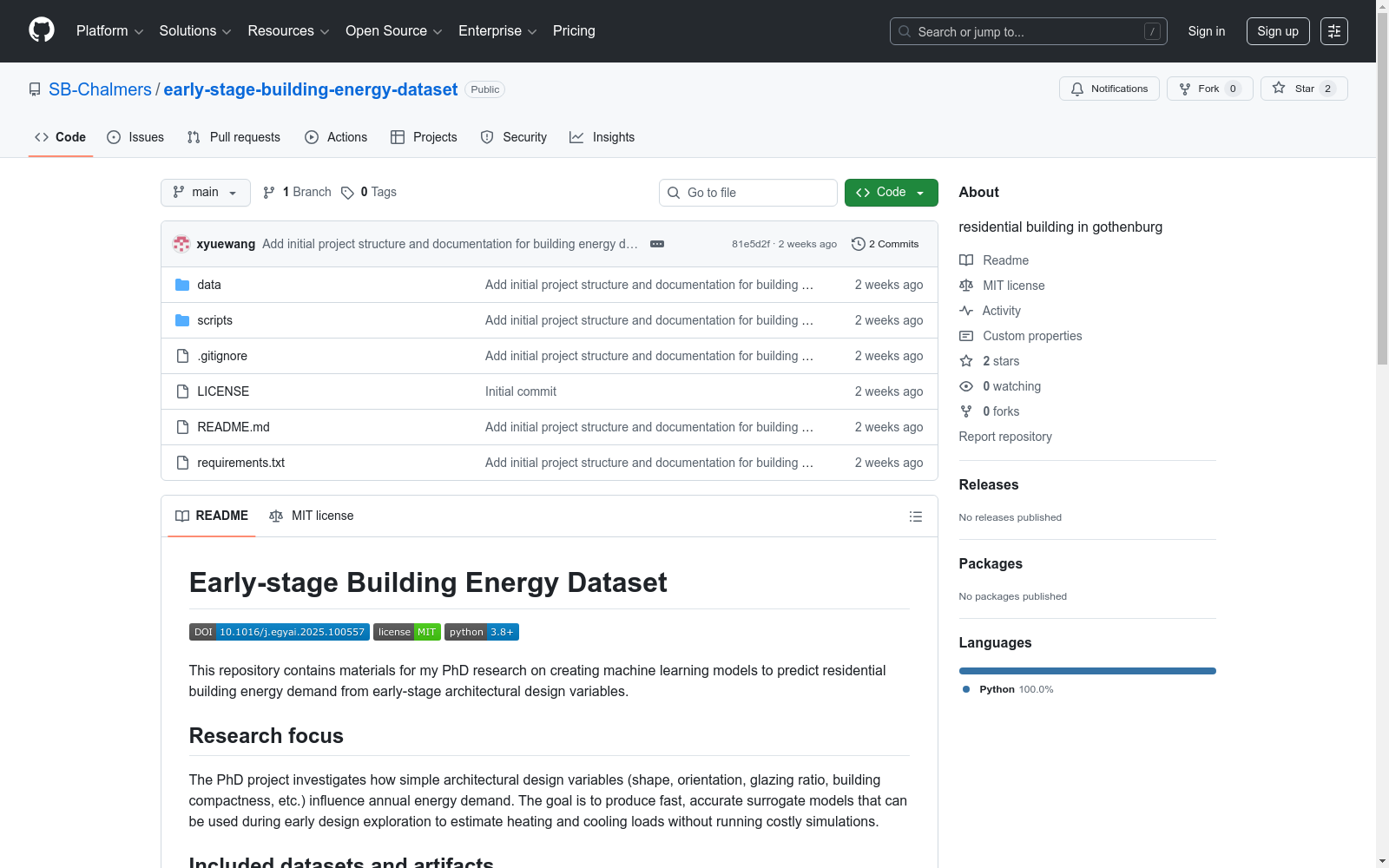Click the scripts folder icon
Viewport: 1389px width, 868px height.
[x=182, y=320]
